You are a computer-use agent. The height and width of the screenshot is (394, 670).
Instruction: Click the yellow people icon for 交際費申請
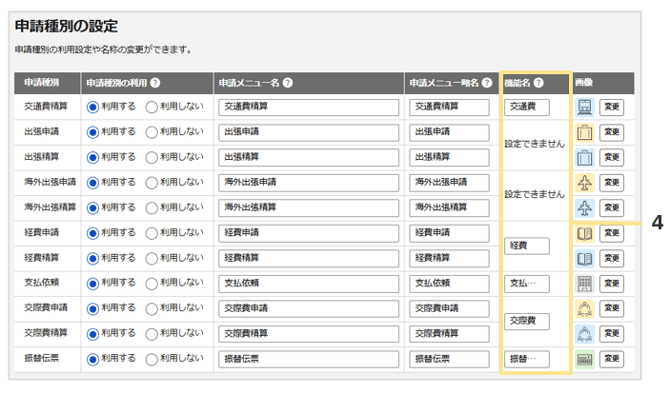click(584, 309)
